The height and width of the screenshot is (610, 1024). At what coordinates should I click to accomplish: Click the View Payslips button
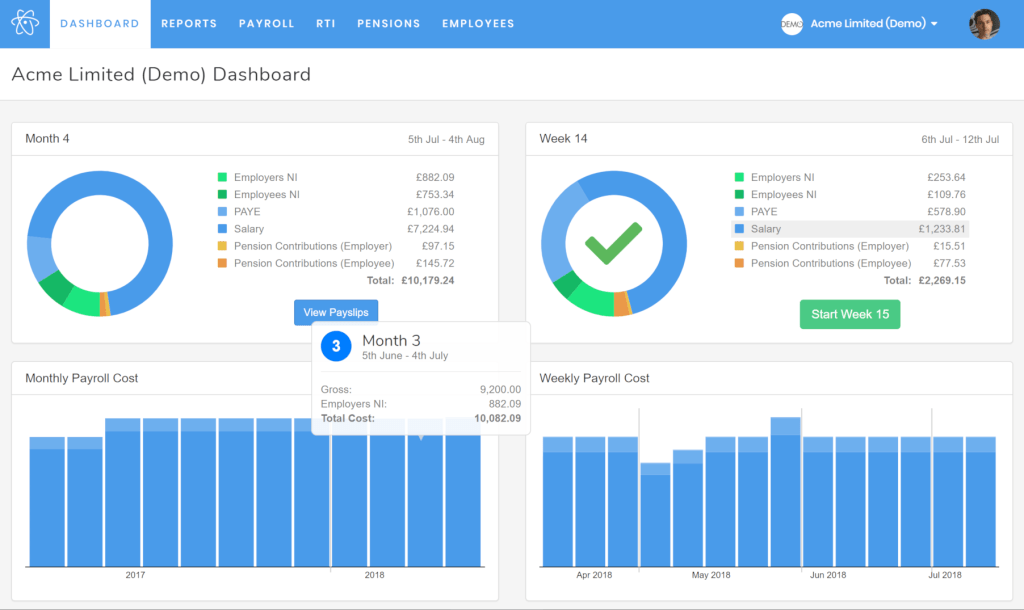click(336, 312)
